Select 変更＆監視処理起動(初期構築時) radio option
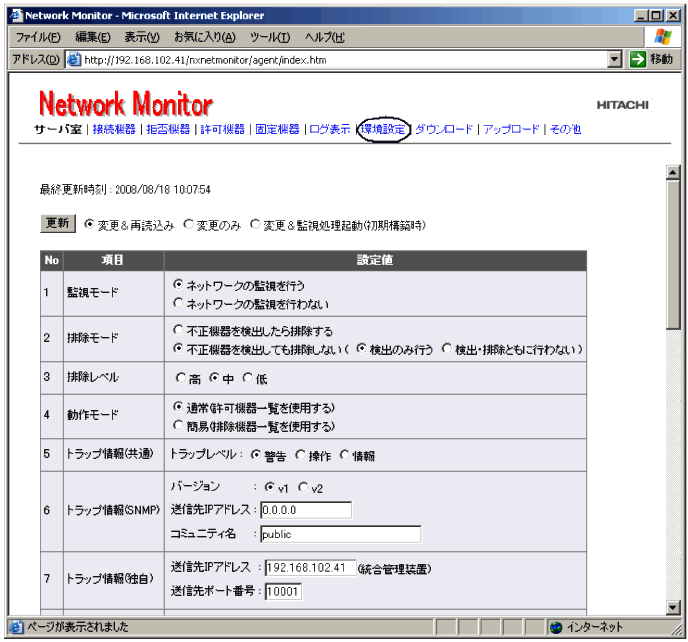The height and width of the screenshot is (642, 688). [x=255, y=224]
